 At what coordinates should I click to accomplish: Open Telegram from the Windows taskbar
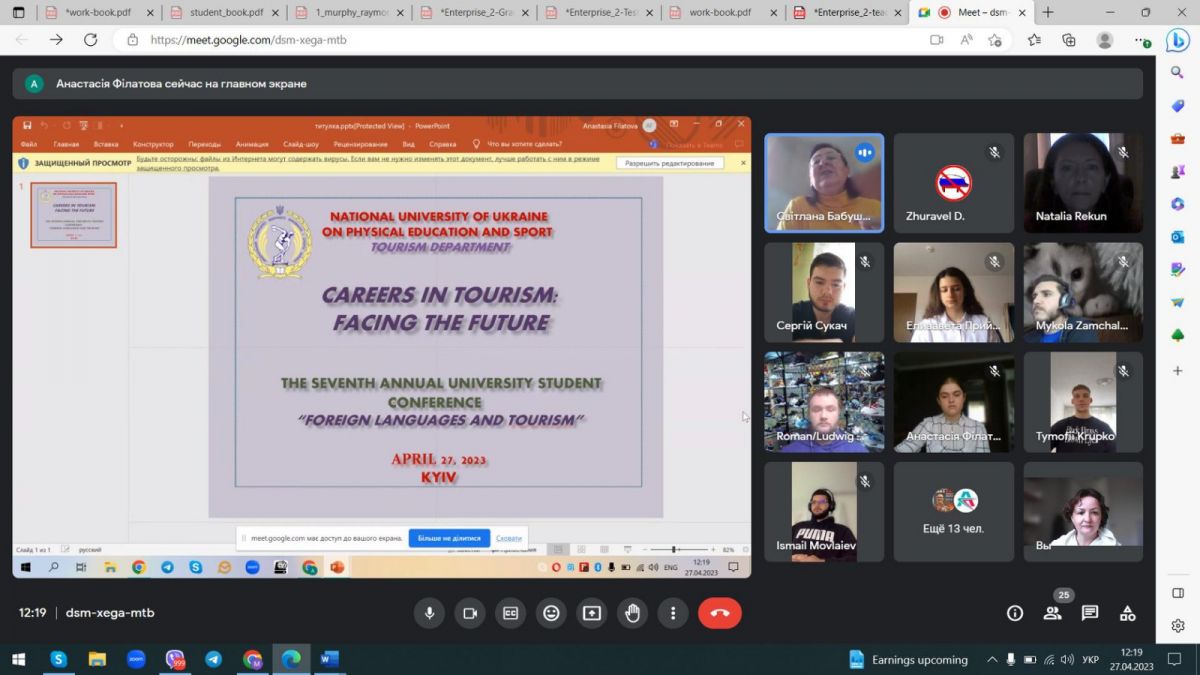coord(213,660)
